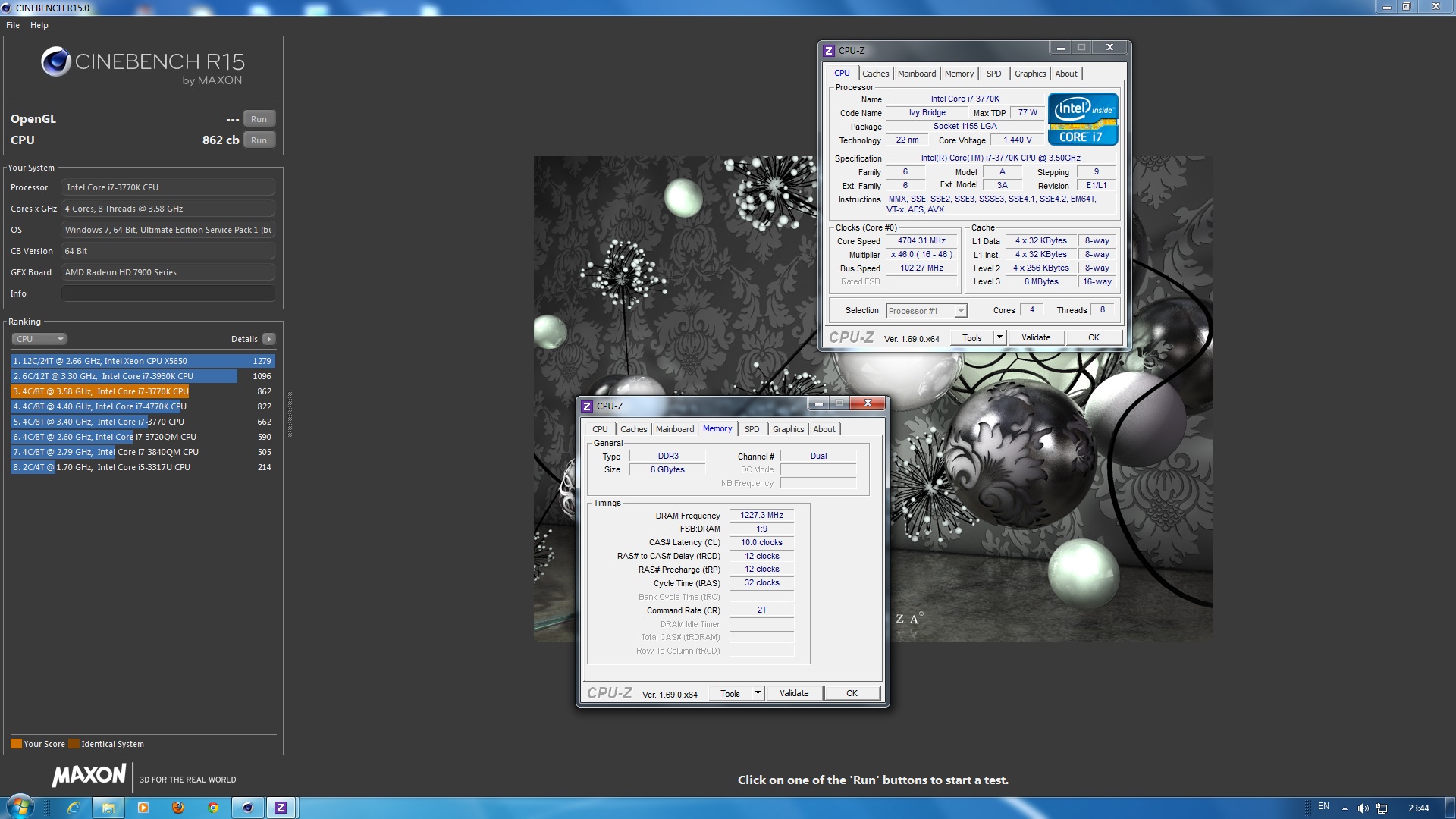
Task: Click Tools button in upper CPU-Z
Action: 972,338
